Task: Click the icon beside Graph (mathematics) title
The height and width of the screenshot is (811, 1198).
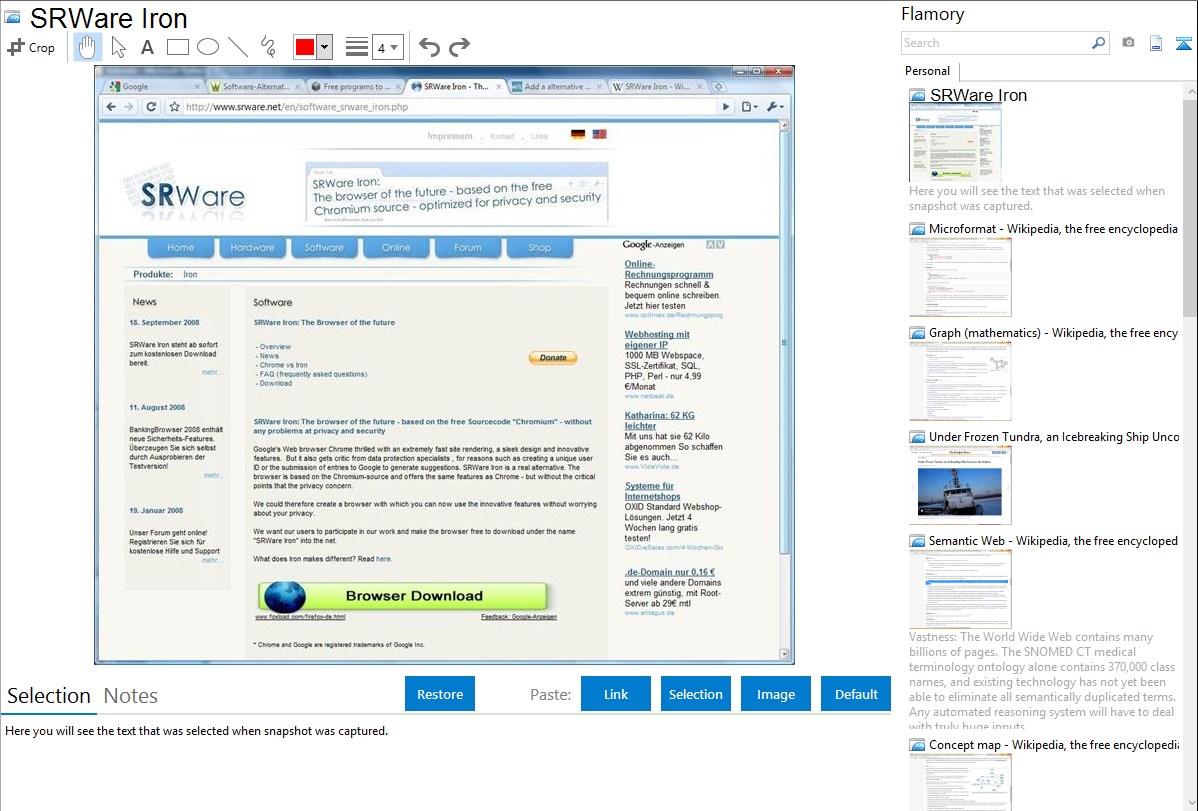Action: [x=917, y=333]
